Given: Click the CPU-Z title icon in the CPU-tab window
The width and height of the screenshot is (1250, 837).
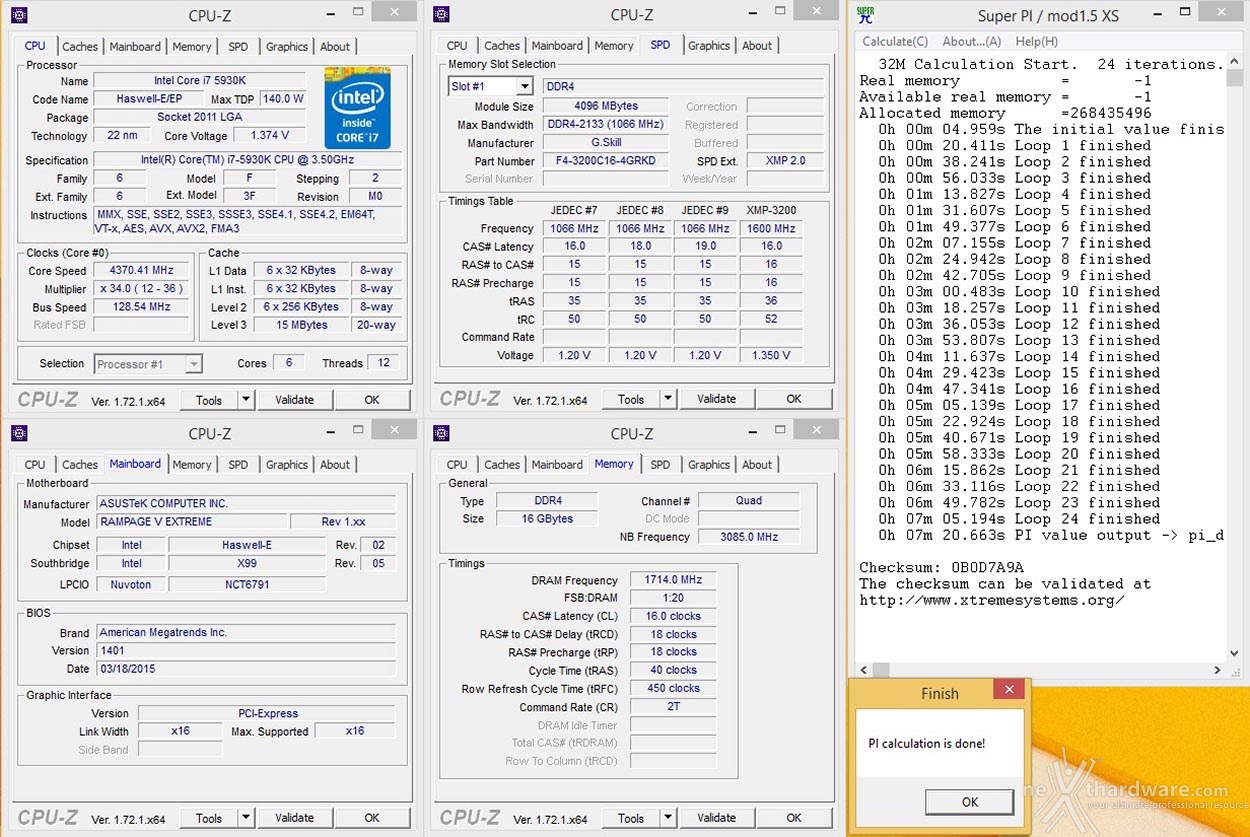Looking at the screenshot, I should point(19,15).
